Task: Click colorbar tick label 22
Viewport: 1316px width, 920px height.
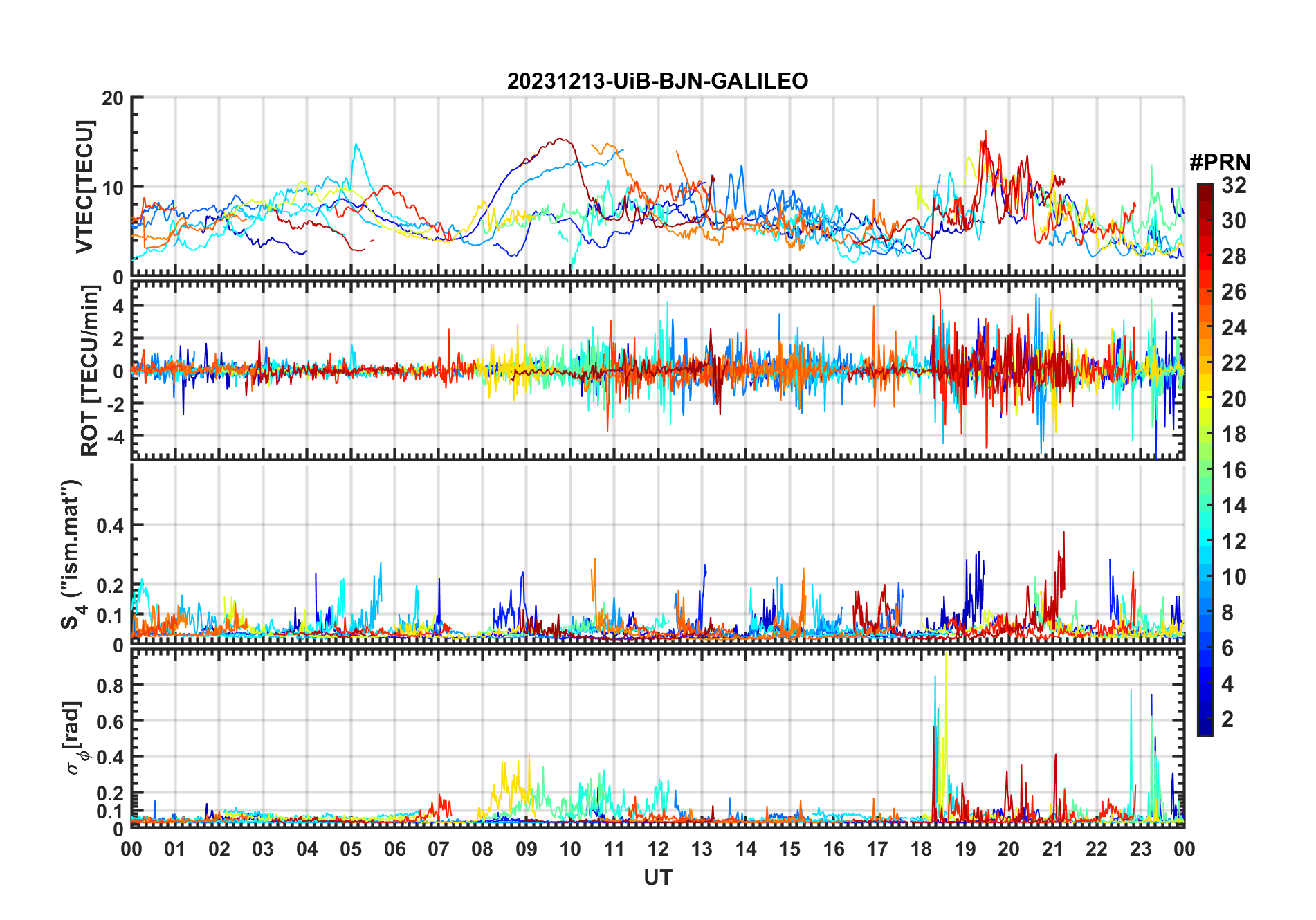Action: pos(1234,363)
